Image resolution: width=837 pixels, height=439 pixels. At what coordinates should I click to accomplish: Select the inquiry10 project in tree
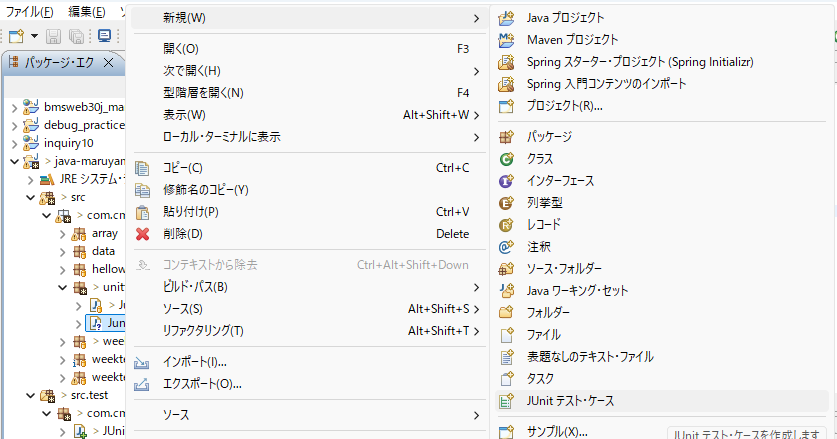click(x=68, y=143)
